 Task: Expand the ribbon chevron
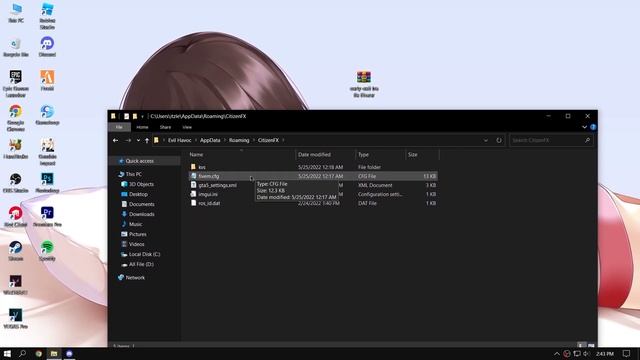click(584, 127)
